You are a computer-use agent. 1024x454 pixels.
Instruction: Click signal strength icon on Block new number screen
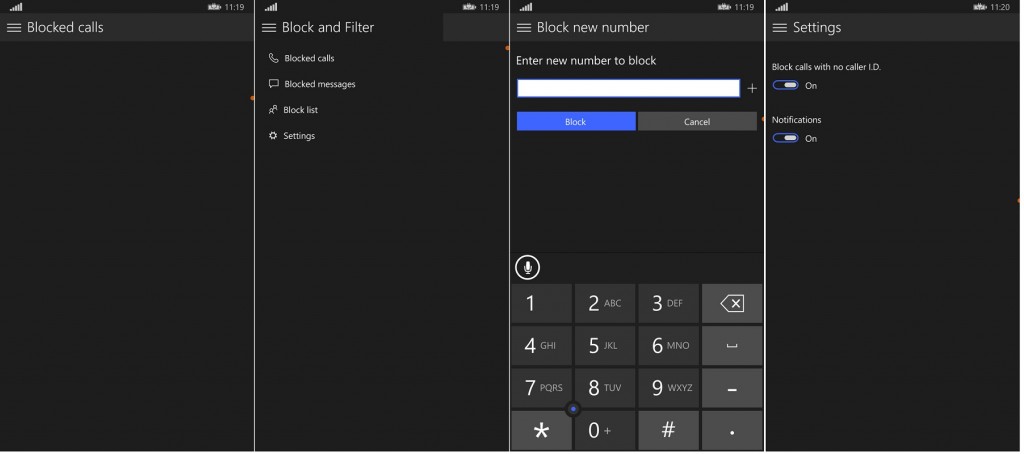pos(526,7)
